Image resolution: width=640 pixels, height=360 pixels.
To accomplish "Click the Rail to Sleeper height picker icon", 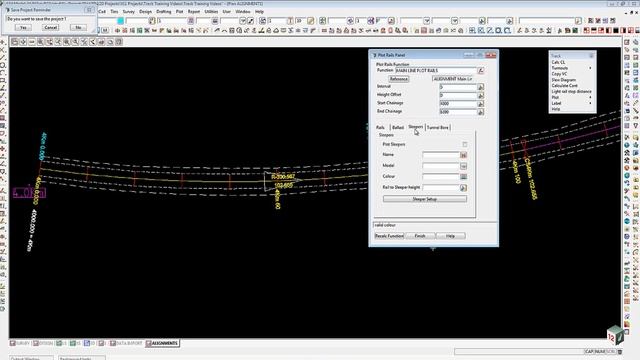I will pyautogui.click(x=463, y=188).
